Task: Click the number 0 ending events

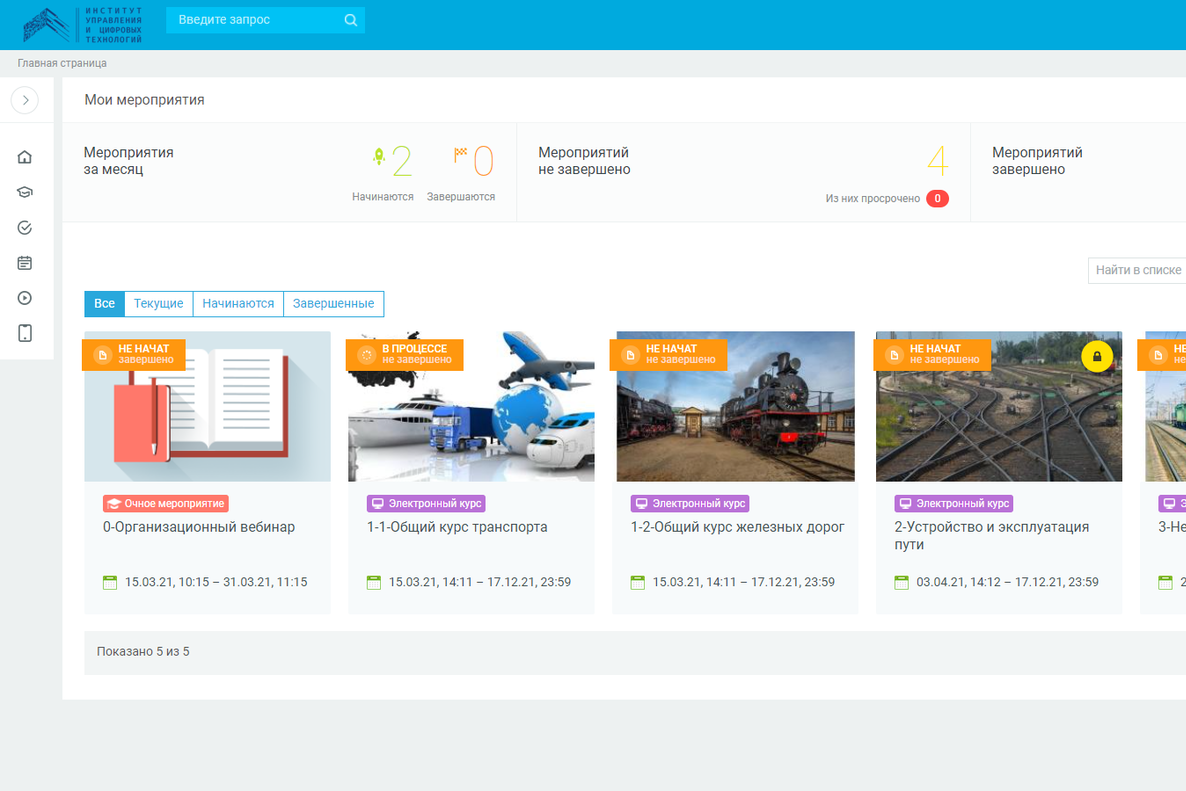Action: [483, 160]
